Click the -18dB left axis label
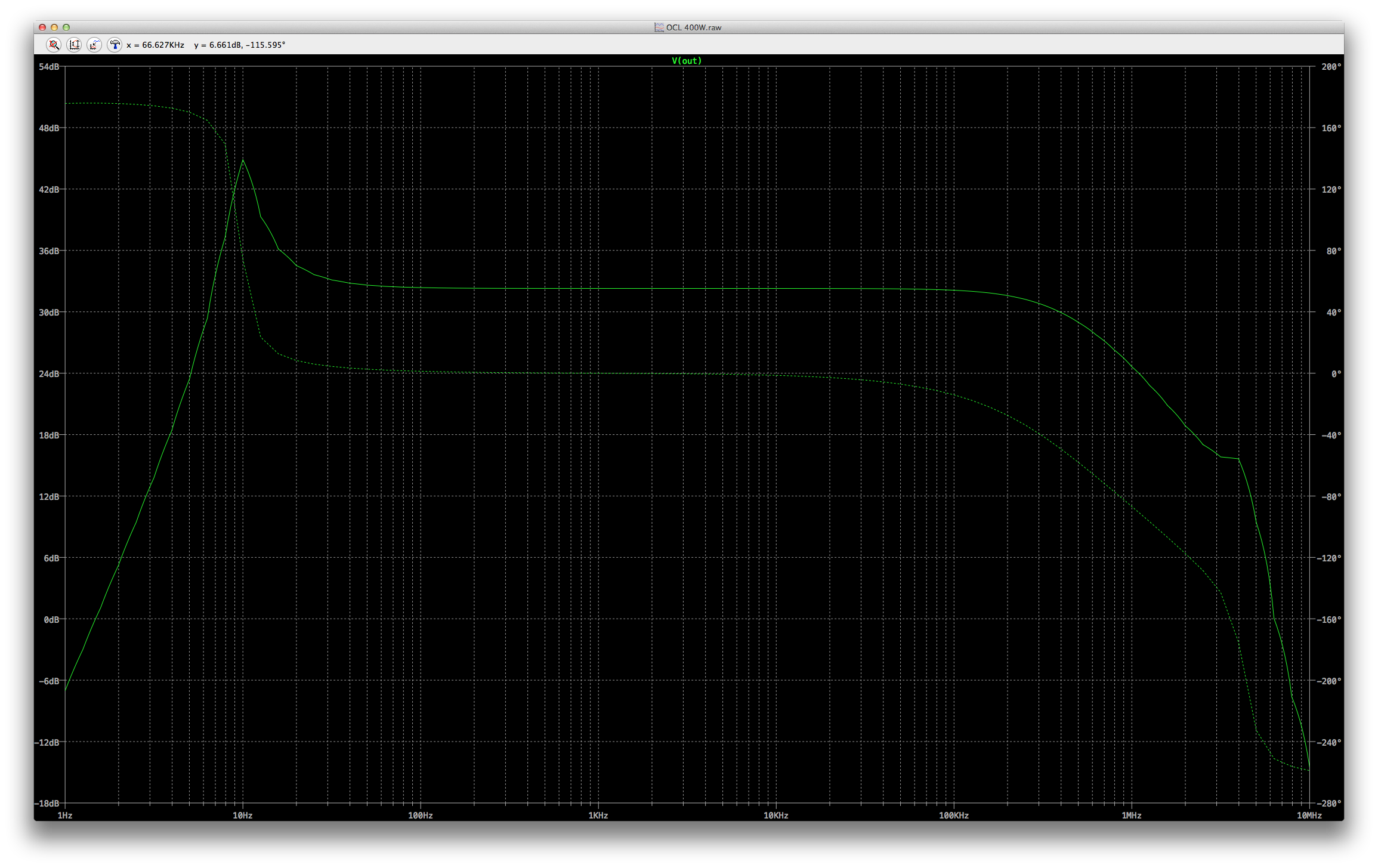Screen dimensions: 1378x868 pyautogui.click(x=47, y=804)
